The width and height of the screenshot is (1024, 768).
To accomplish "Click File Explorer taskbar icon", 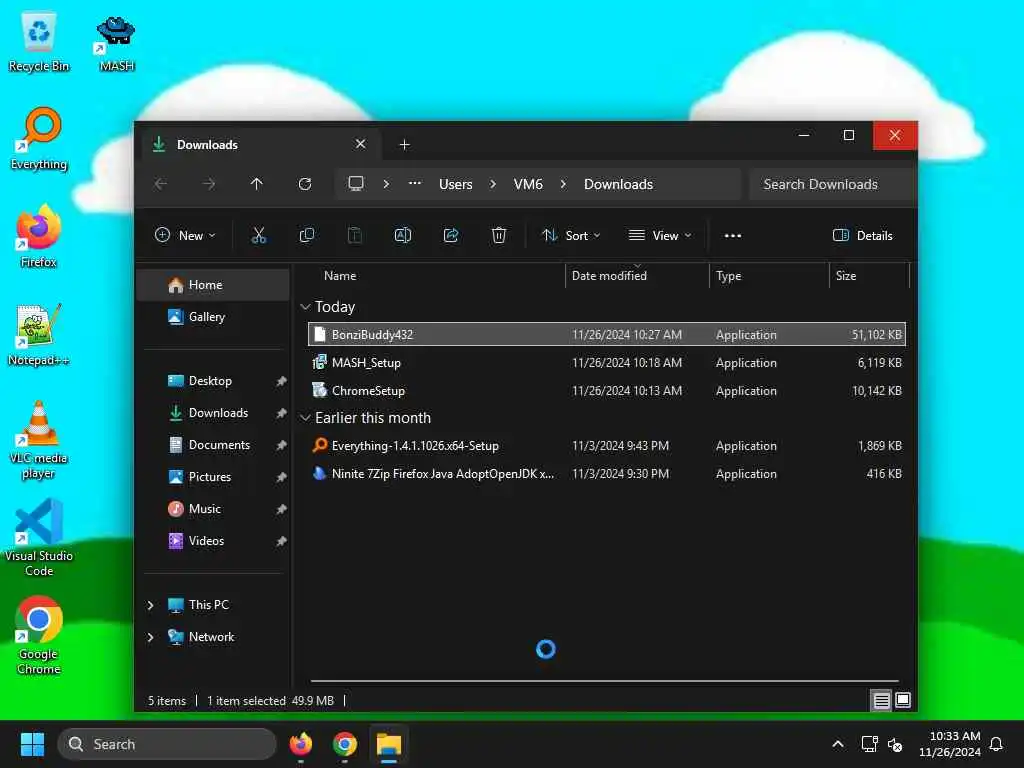I will (x=389, y=744).
